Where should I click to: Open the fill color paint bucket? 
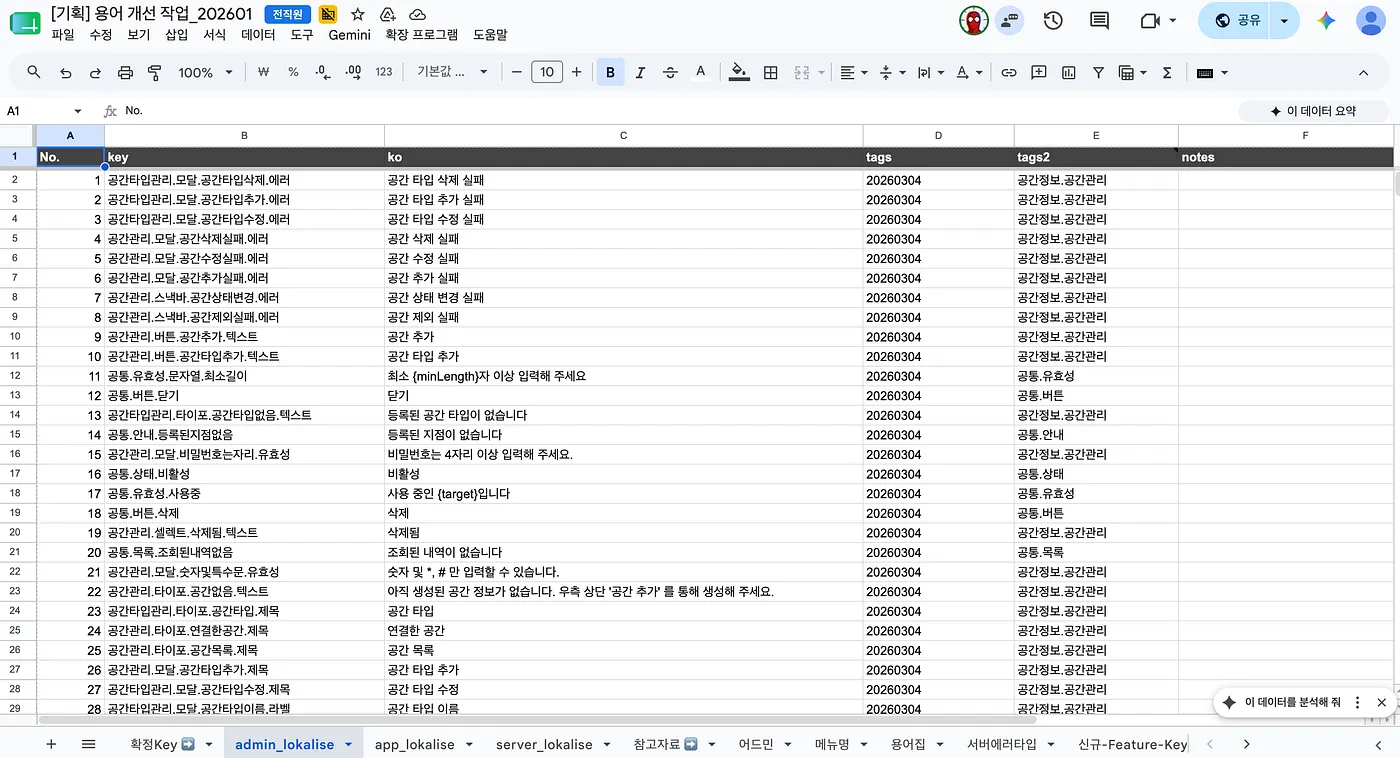739,72
